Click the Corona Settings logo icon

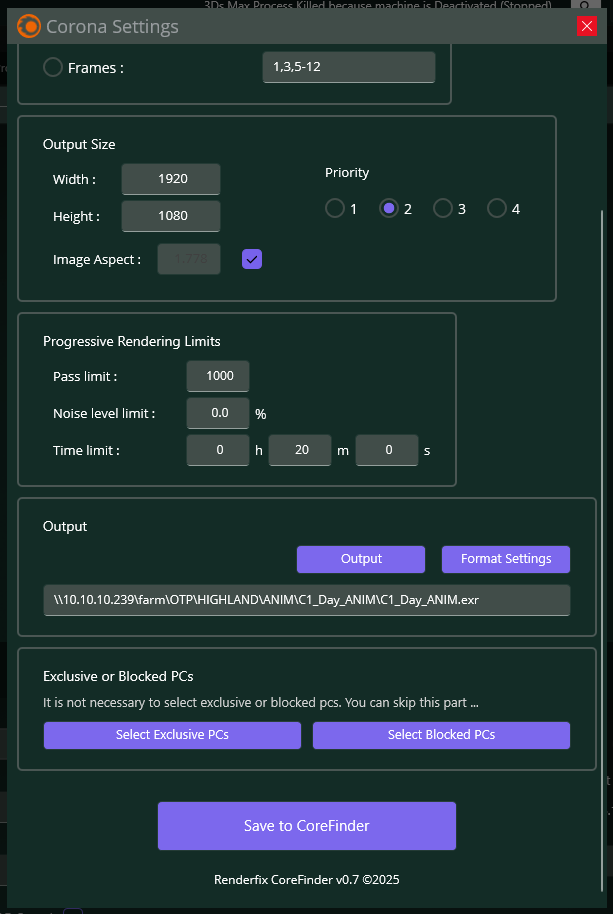(x=29, y=26)
